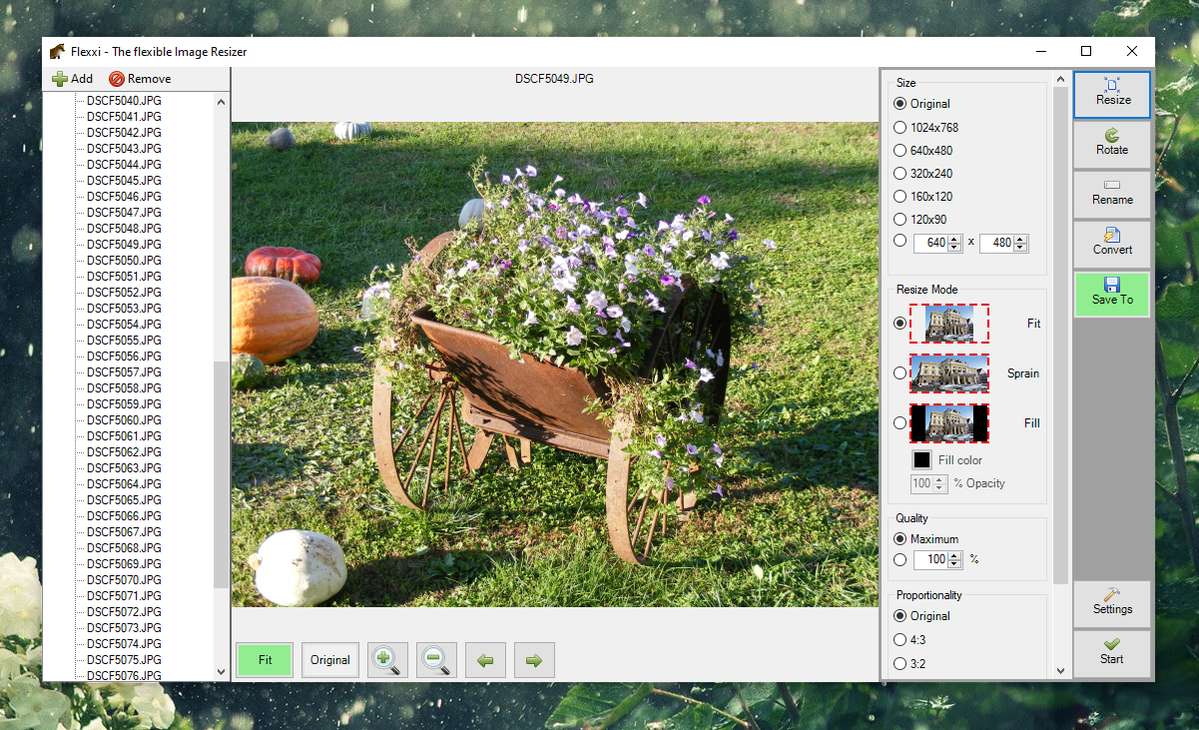Click the Flexxi horse app icon
1199x730 pixels.
click(57, 52)
